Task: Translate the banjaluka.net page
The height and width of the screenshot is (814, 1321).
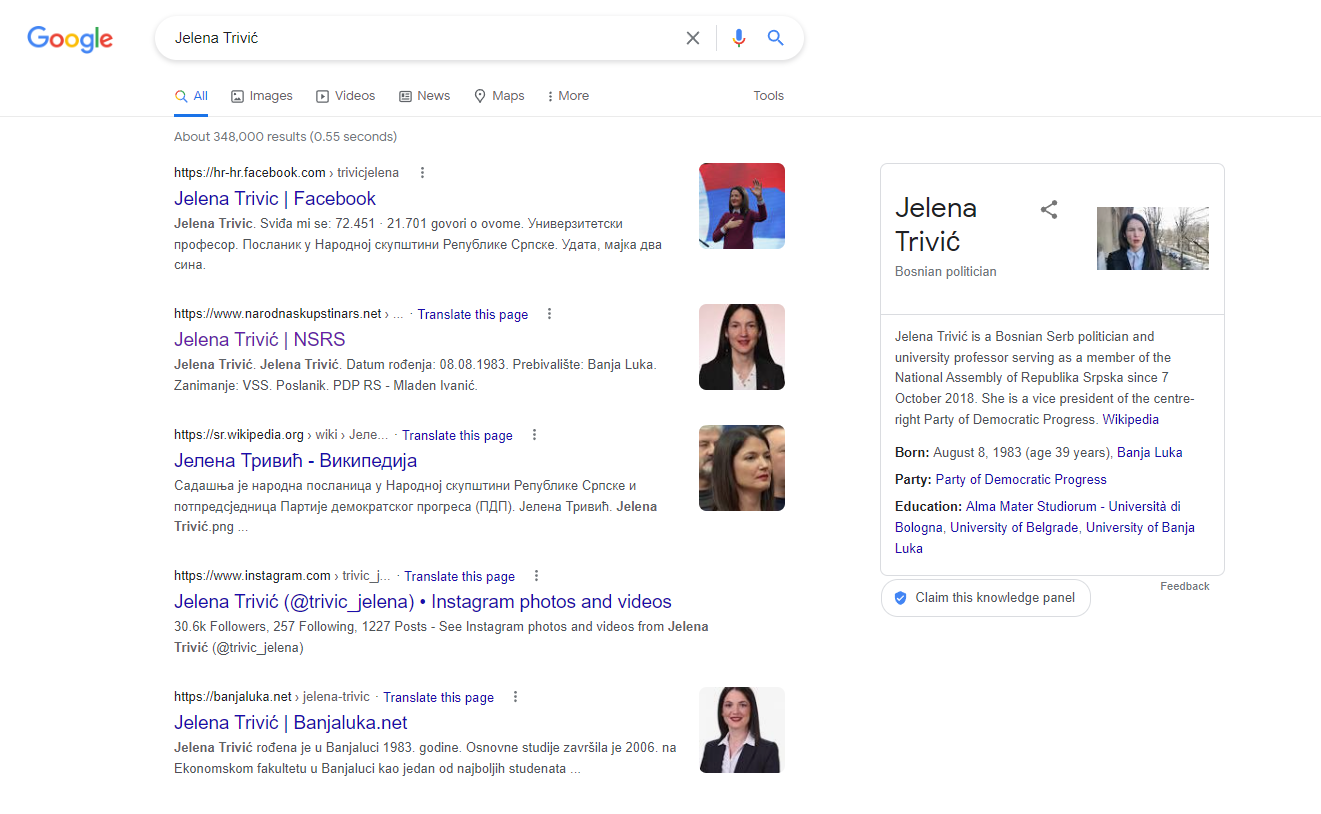Action: [x=438, y=697]
